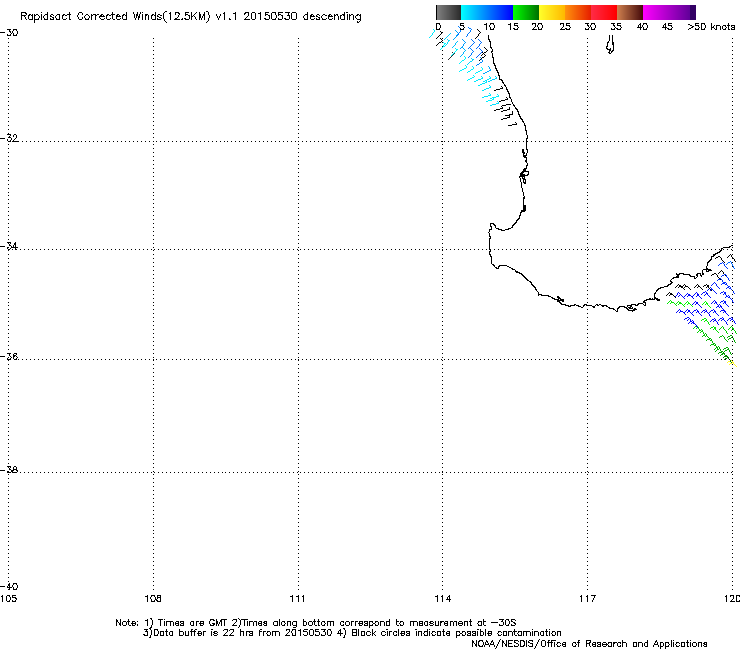The width and height of the screenshot is (740, 650).
Task: Click the title text 'Rapidsact Corrected Winds(12.5KM)'
Action: [115, 17]
